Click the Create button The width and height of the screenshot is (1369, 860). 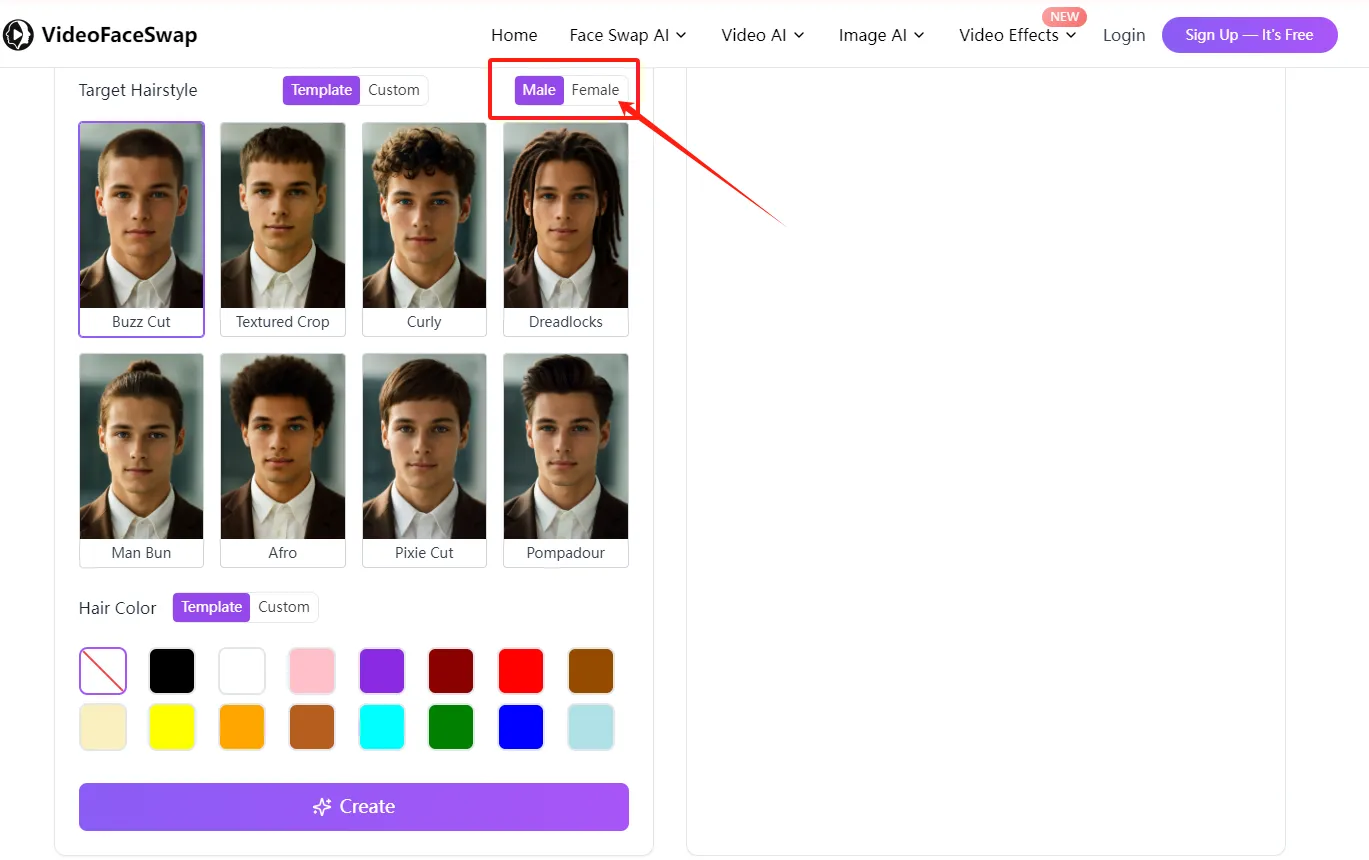tap(354, 807)
